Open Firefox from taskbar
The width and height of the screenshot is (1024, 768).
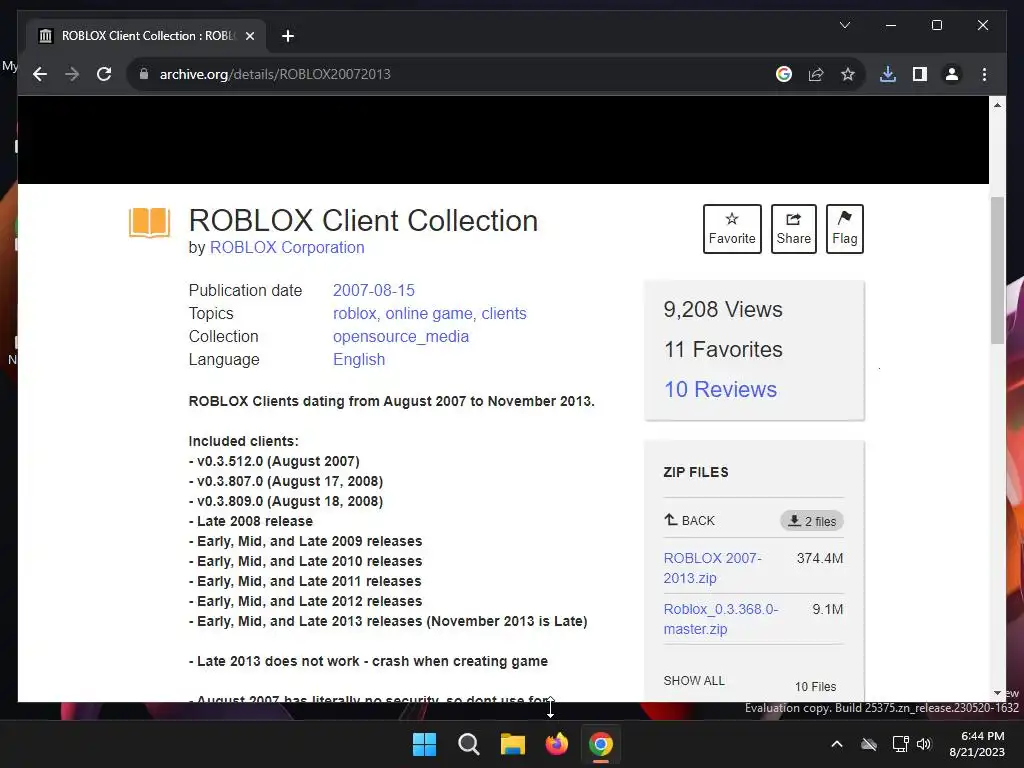556,744
